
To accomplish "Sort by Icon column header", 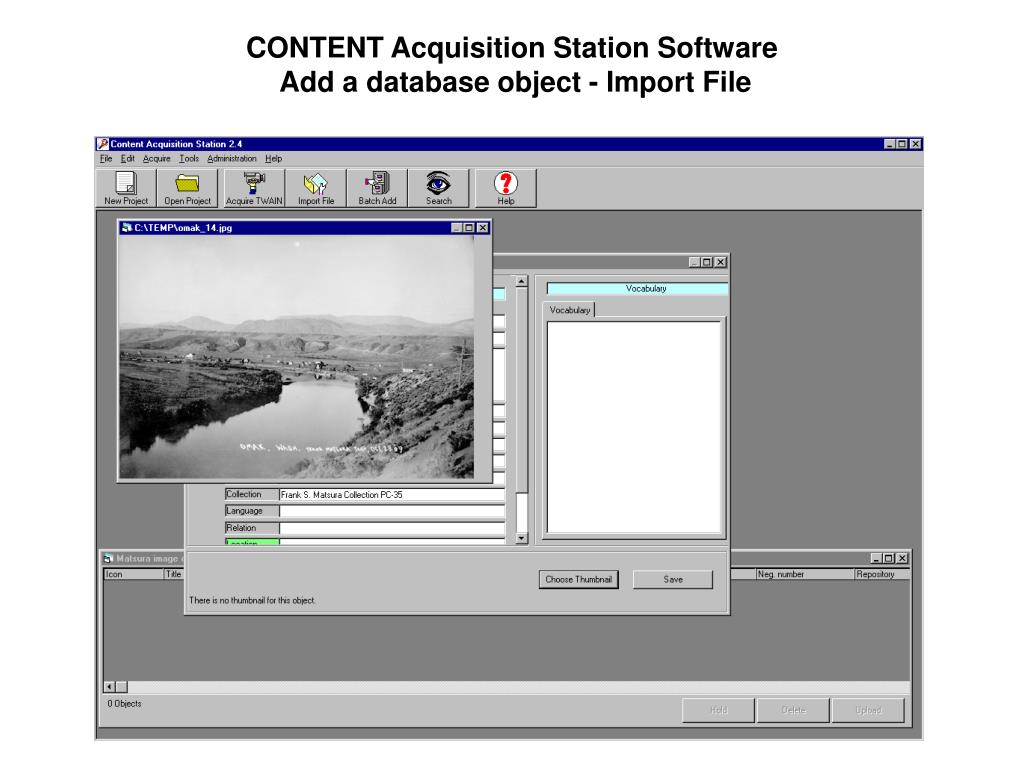I will [134, 575].
